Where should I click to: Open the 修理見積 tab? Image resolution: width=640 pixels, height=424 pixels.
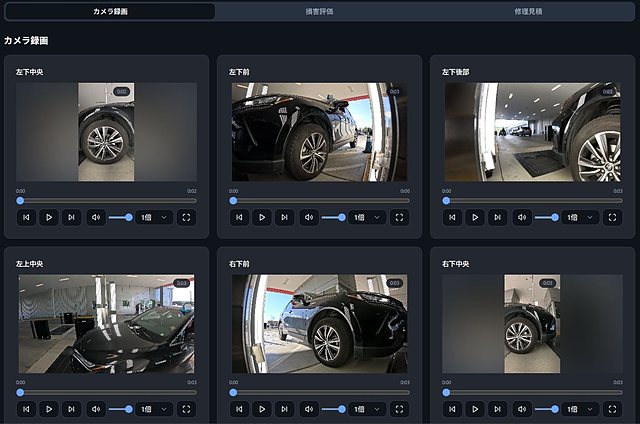[528, 11]
